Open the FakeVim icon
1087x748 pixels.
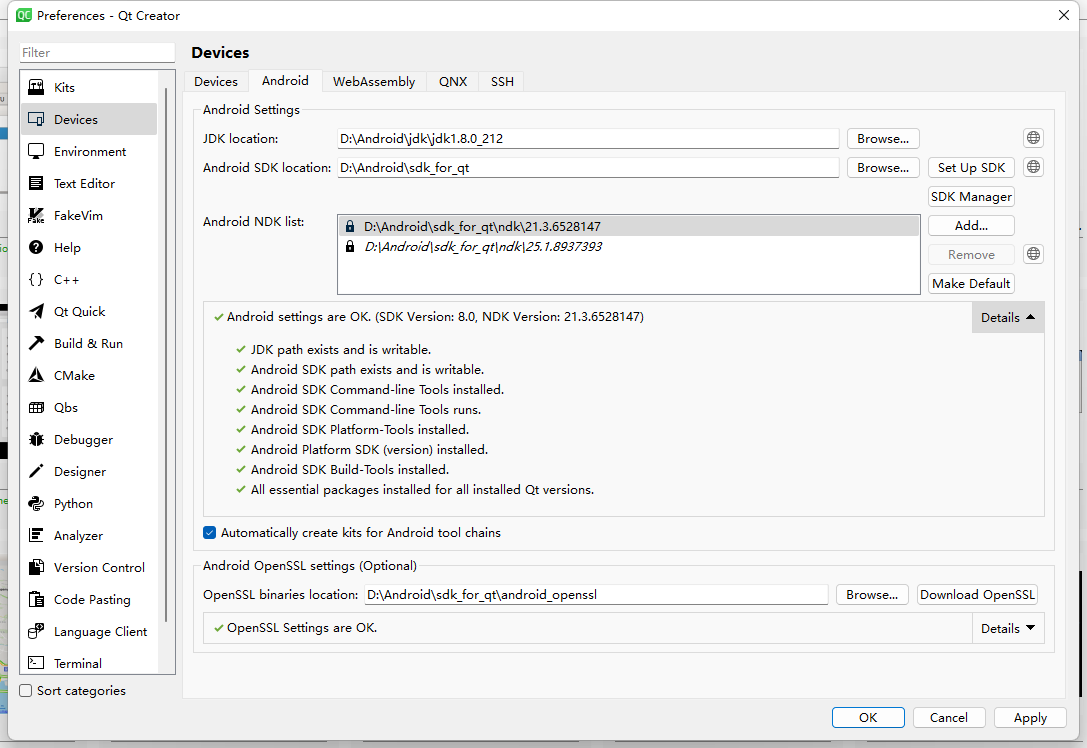click(x=36, y=216)
